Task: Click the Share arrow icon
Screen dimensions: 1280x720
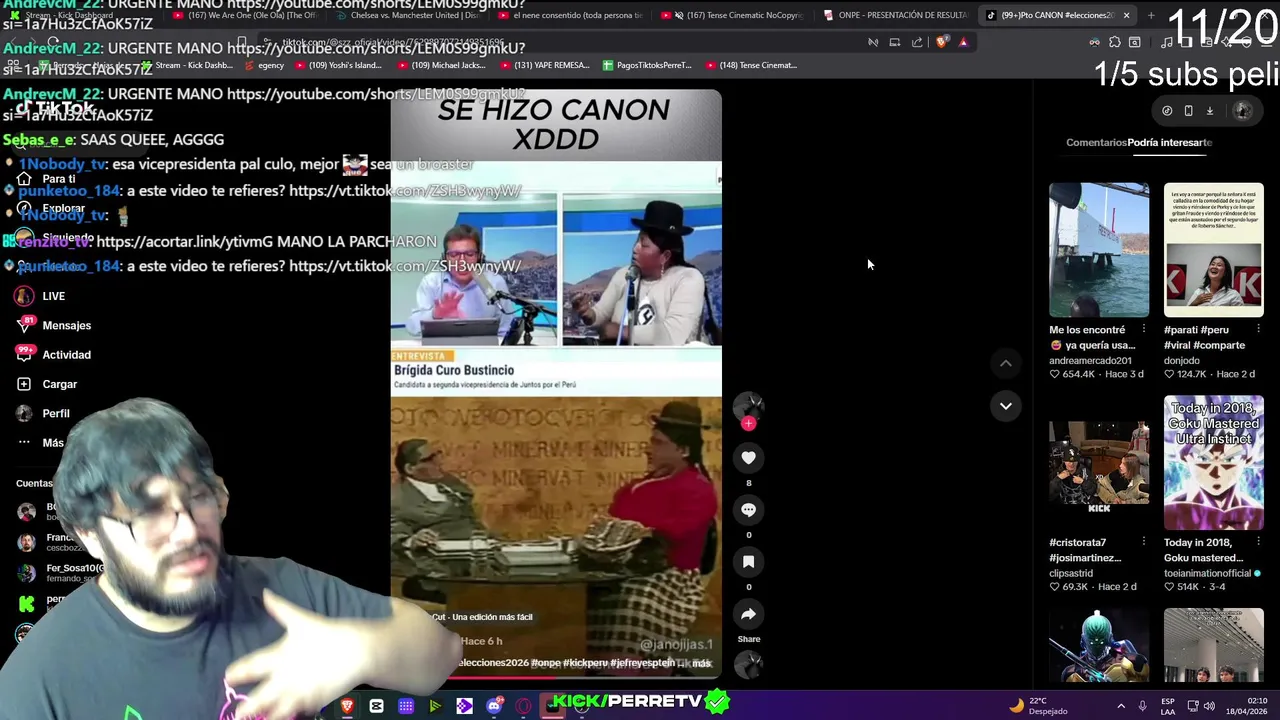Action: click(x=748, y=614)
